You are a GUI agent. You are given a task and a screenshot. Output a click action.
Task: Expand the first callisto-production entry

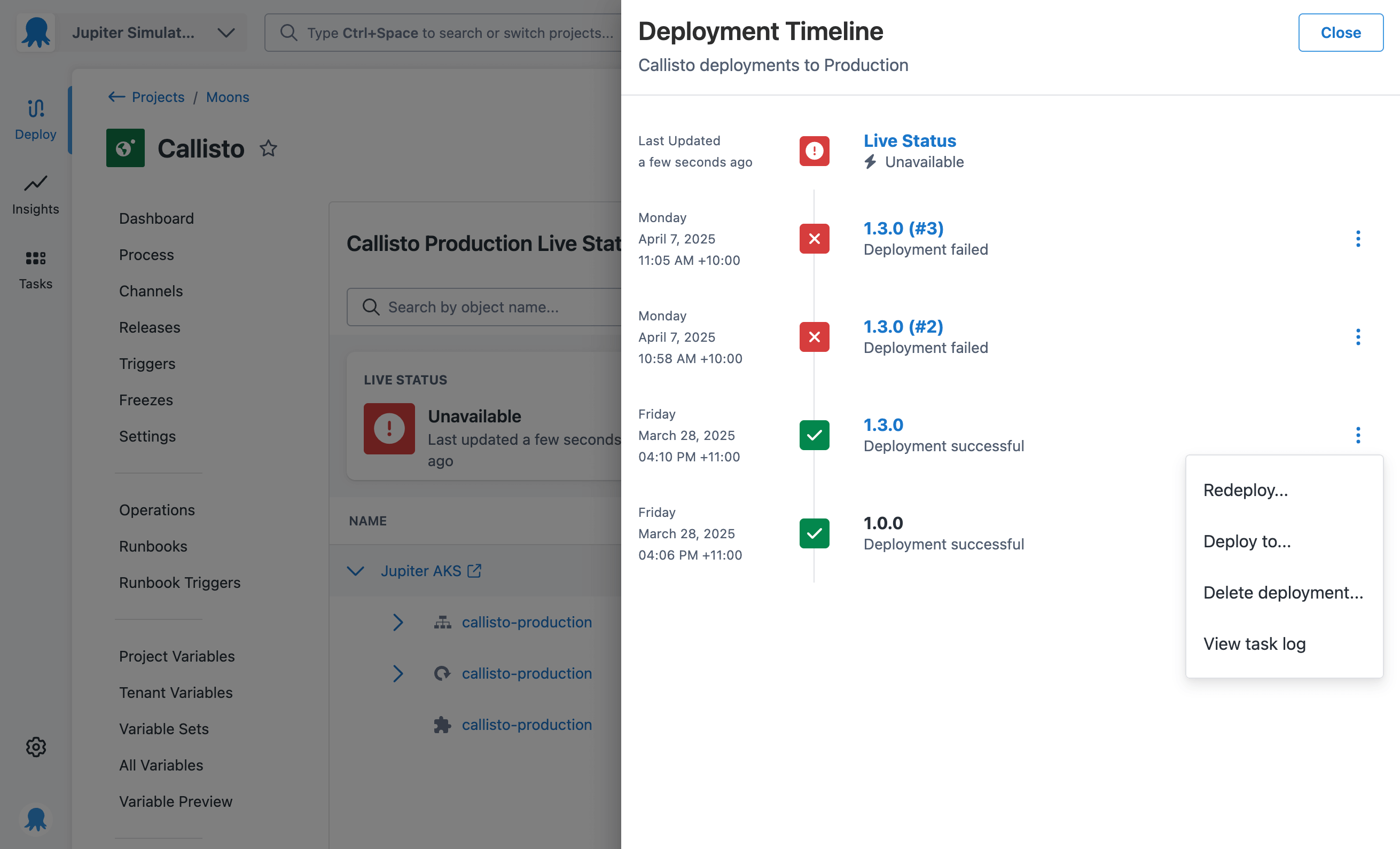click(398, 622)
